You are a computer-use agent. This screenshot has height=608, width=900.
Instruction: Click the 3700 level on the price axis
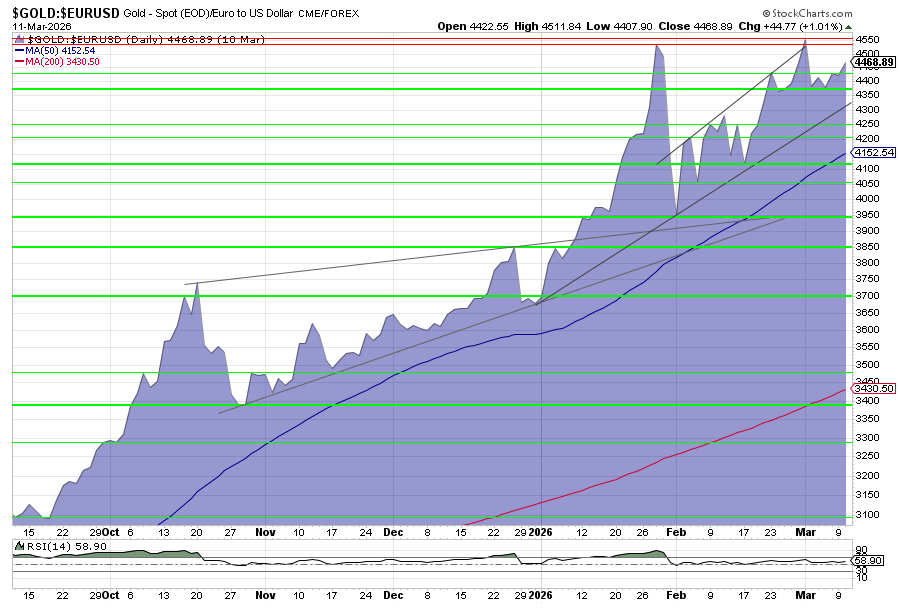[x=866, y=296]
